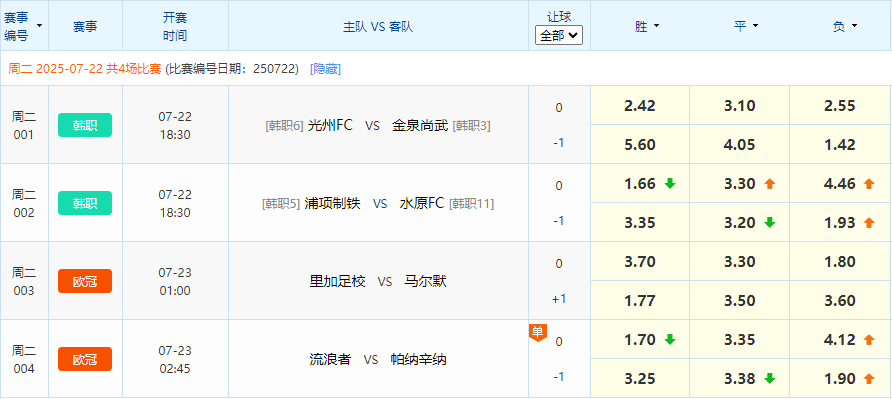Pick win odds 1.66 for match 002
Image resolution: width=892 pixels, height=399 pixels.
(640, 183)
